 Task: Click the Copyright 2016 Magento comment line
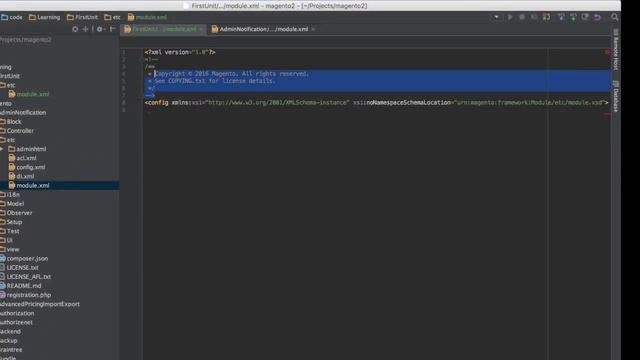click(x=231, y=74)
